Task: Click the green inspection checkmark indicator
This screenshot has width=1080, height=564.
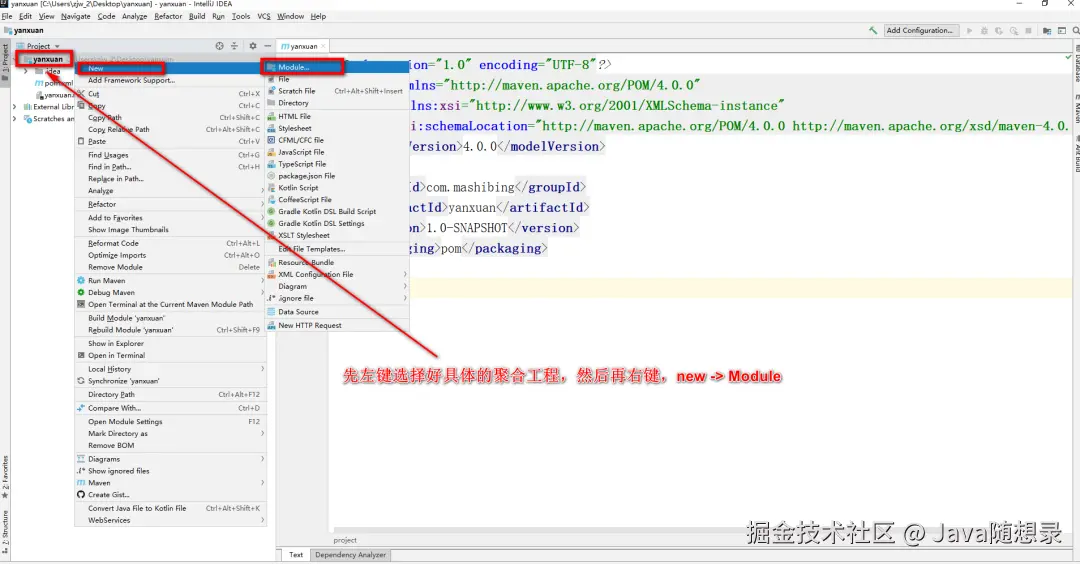Action: click(x=1068, y=58)
